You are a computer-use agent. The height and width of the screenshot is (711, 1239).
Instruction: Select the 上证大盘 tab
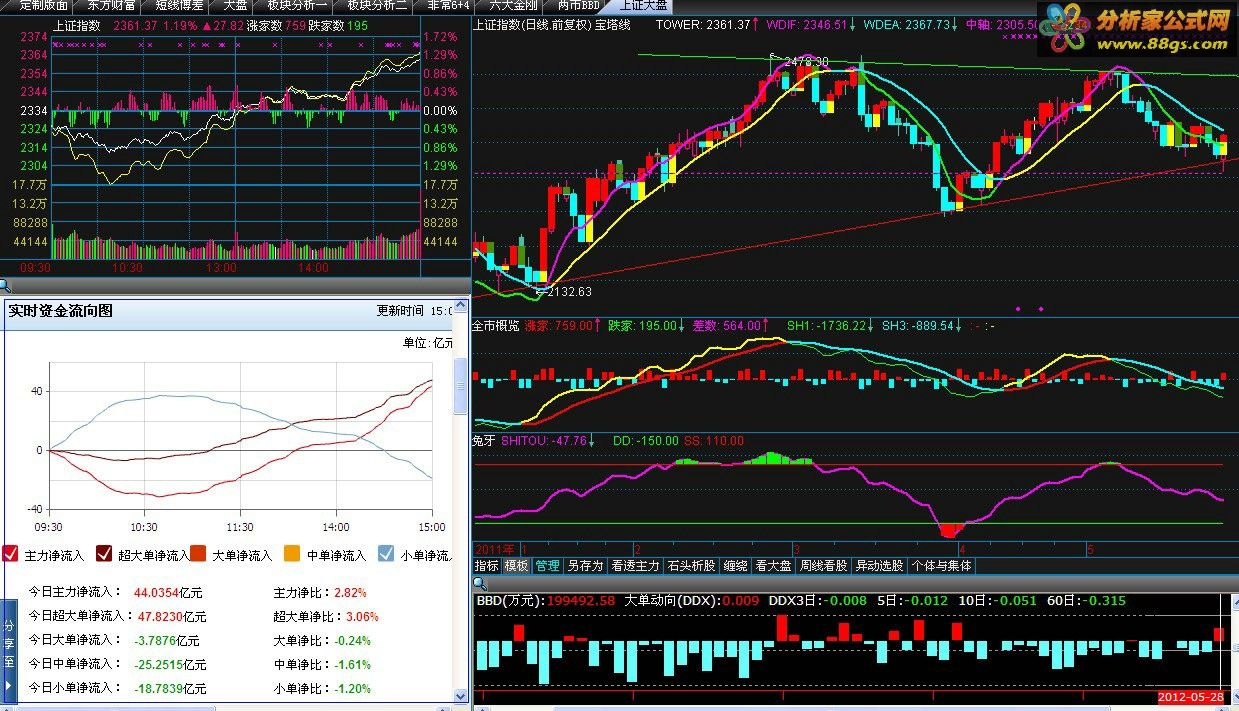[642, 5]
